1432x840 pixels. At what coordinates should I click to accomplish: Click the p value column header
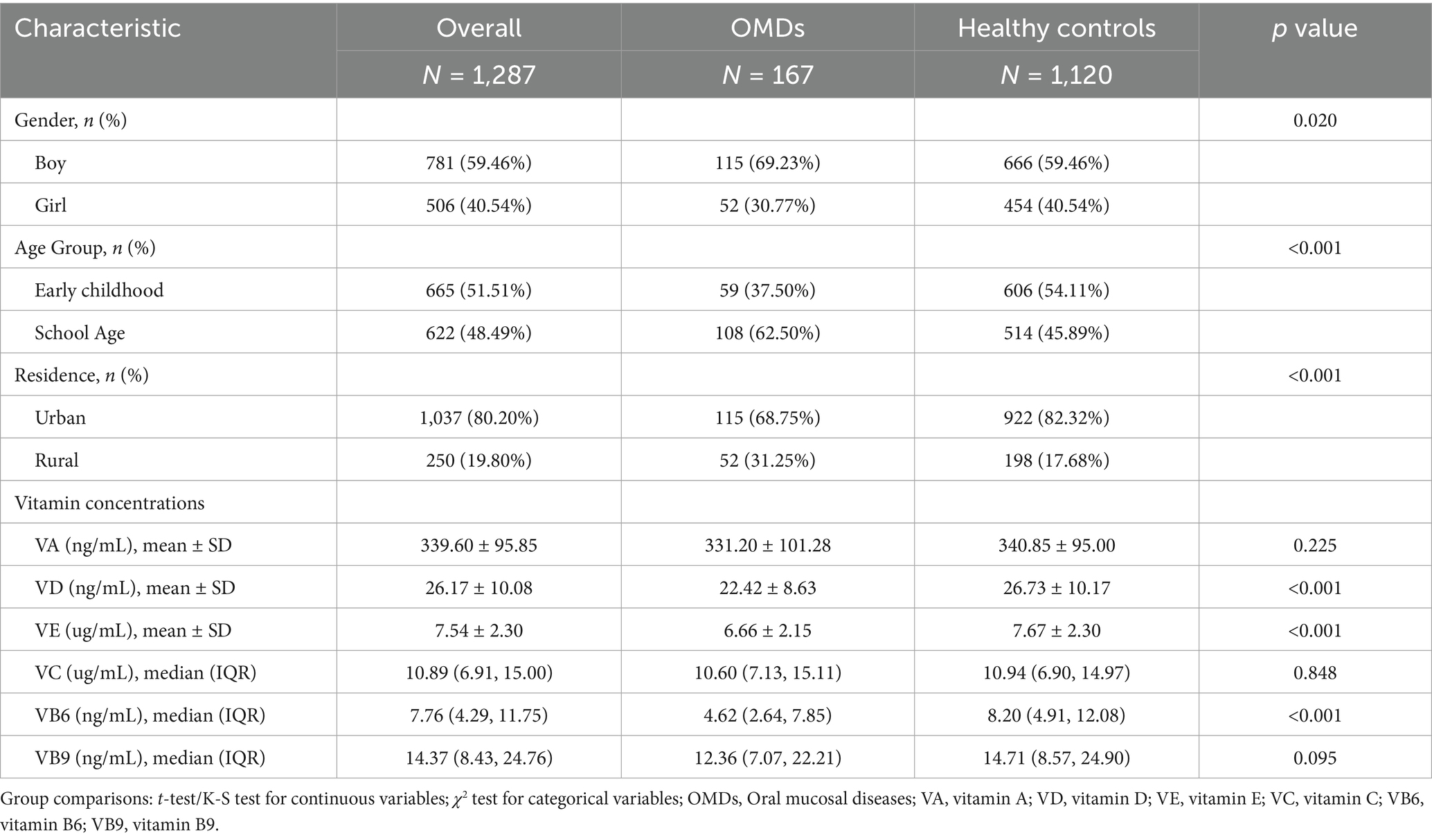[1314, 28]
